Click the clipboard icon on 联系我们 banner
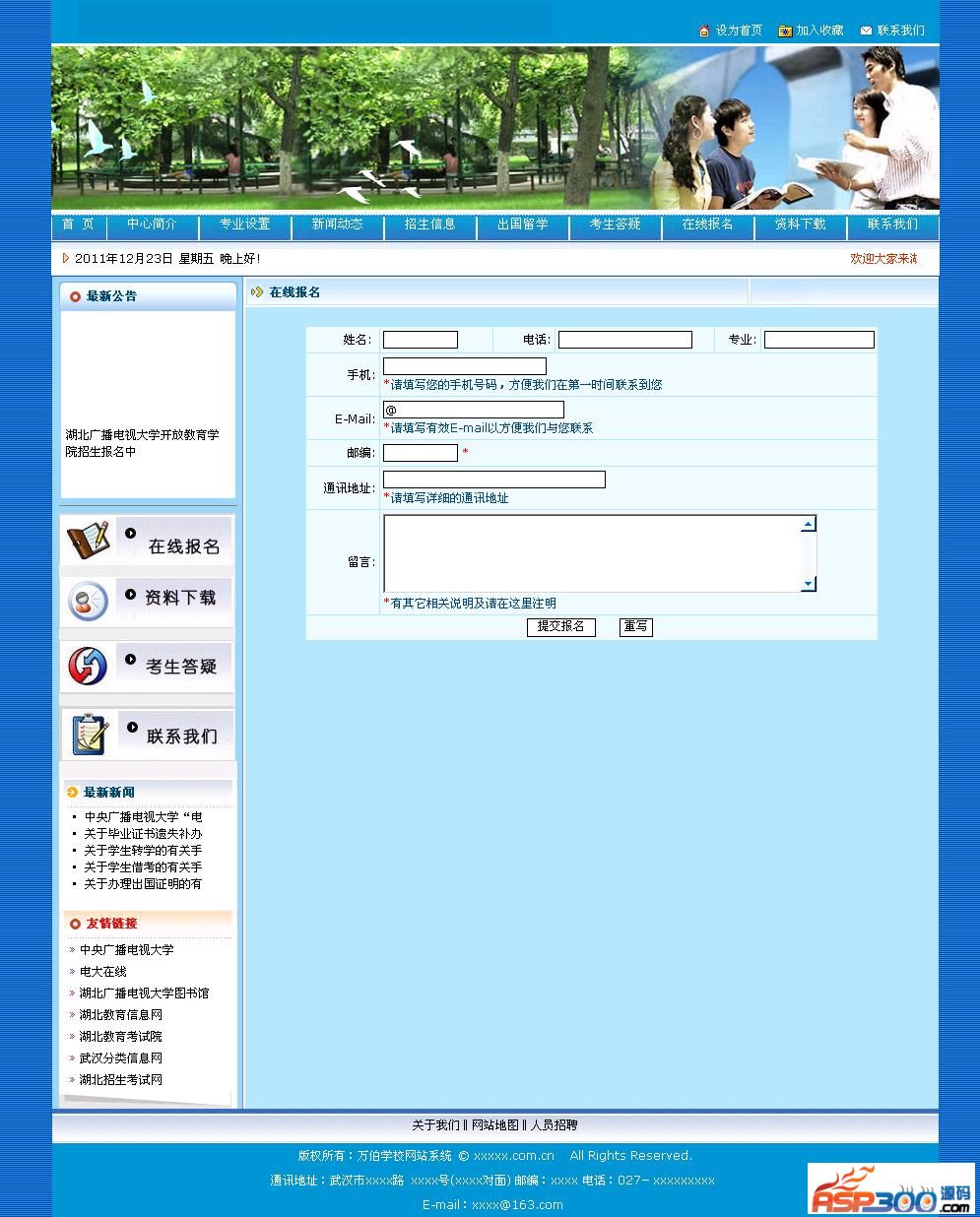Viewport: 980px width, 1217px height. click(x=90, y=735)
